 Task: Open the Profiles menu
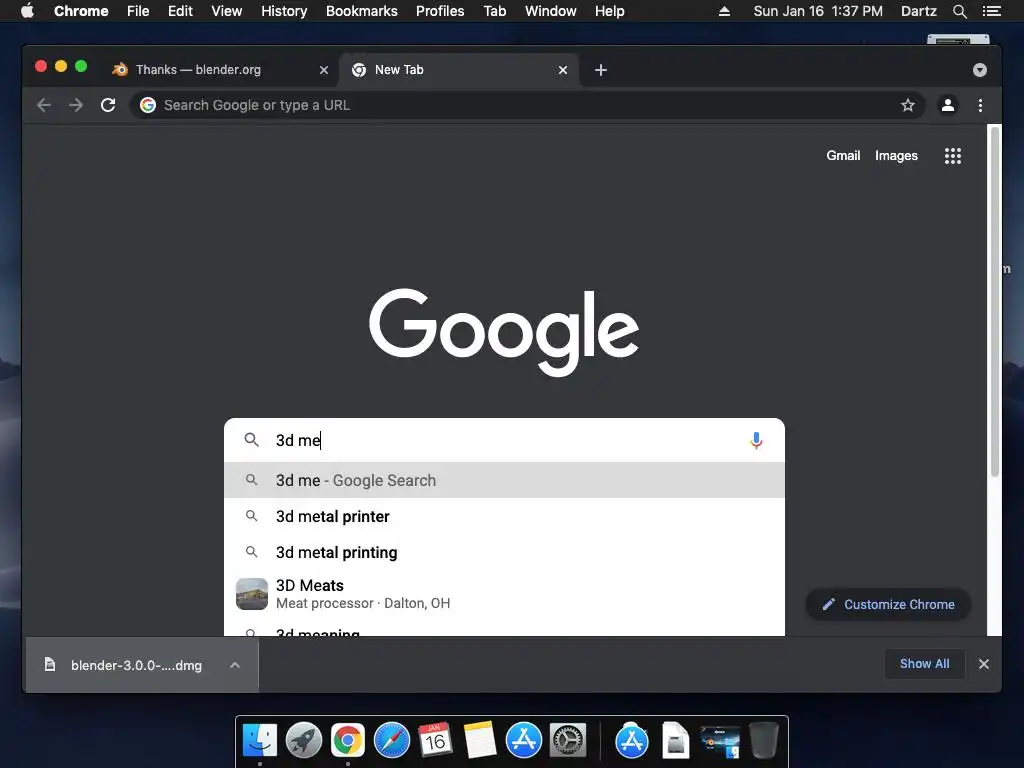coord(440,11)
